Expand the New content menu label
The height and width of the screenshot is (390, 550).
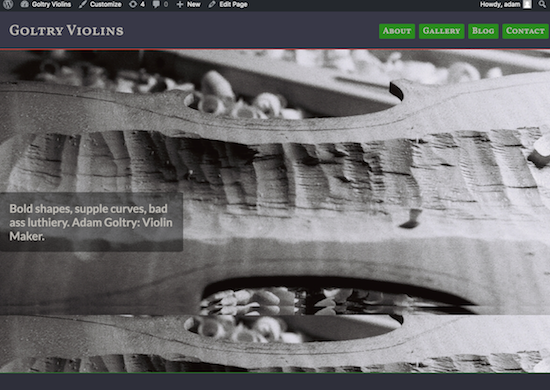(x=194, y=5)
